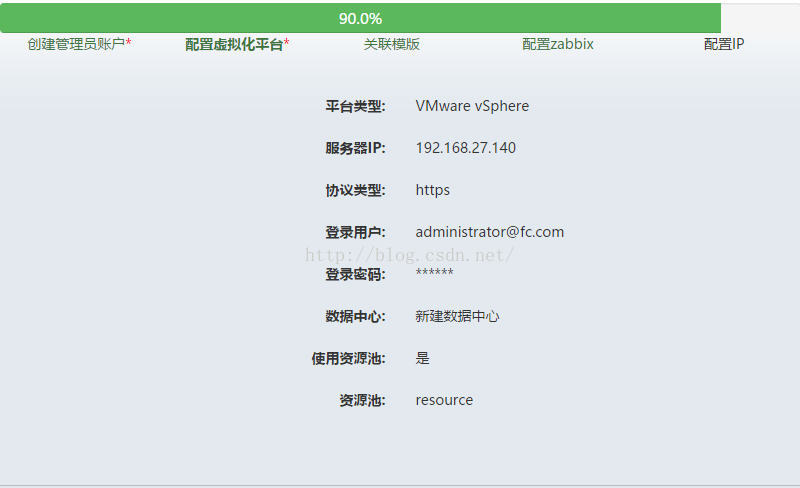Viewport: 800px width, 488px height.
Task: Click the 90.0% green progress bar
Action: coord(360,18)
